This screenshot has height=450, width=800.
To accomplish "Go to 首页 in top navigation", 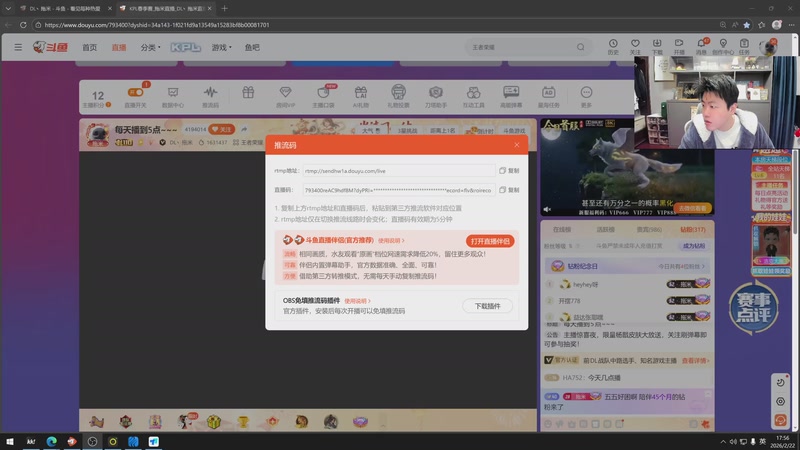I will pyautogui.click(x=89, y=47).
